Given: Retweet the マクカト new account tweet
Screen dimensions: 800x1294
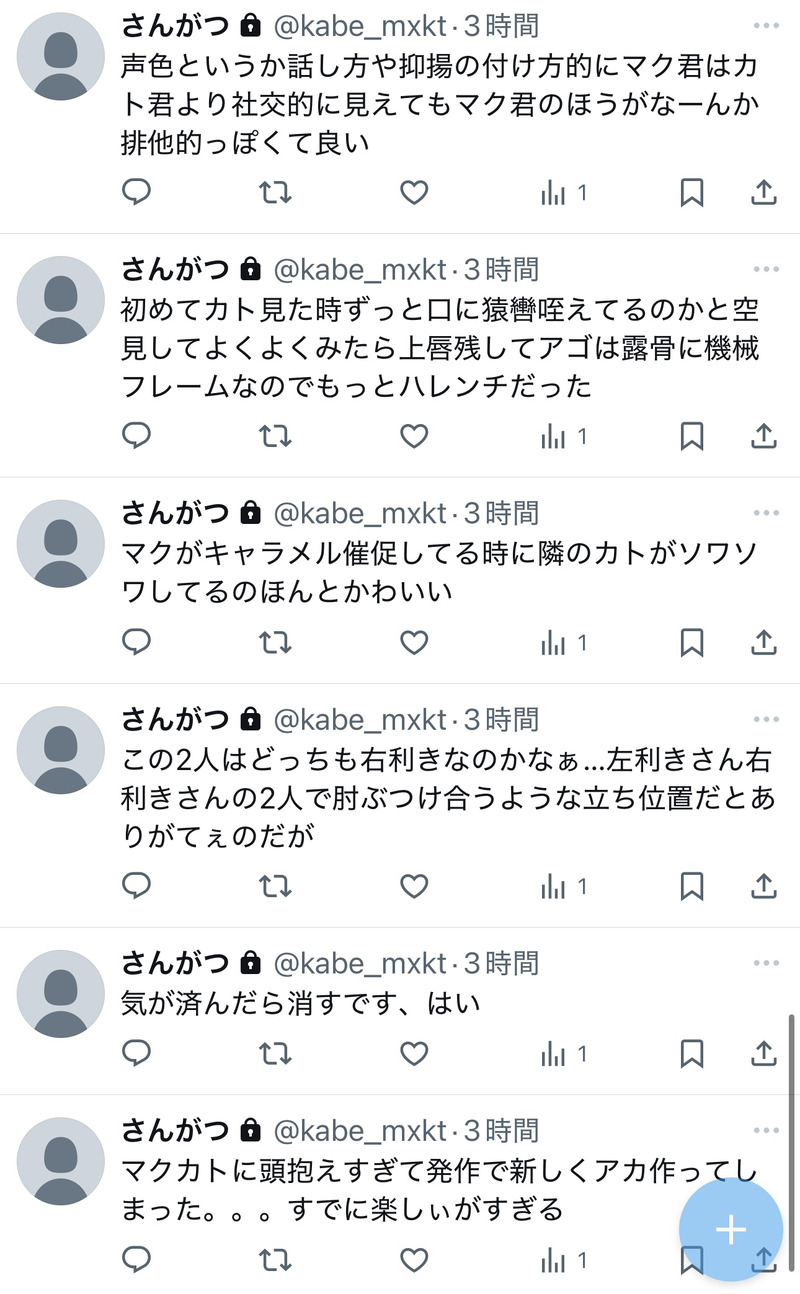Looking at the screenshot, I should pos(275,1260).
